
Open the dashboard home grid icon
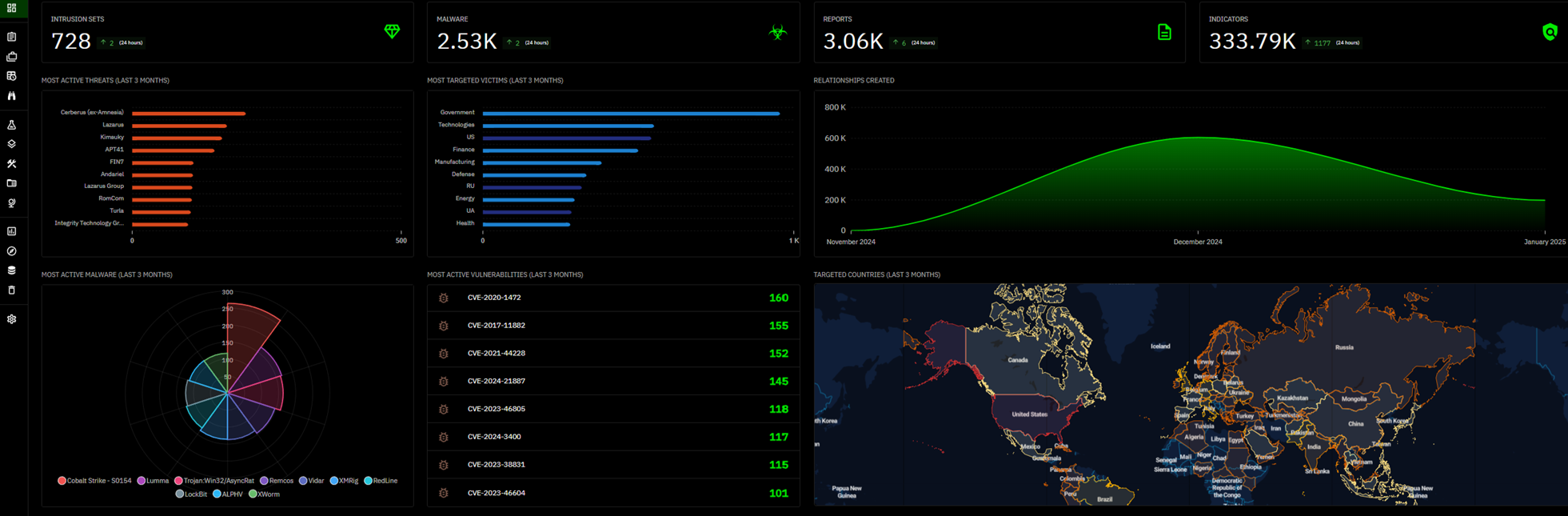pyautogui.click(x=12, y=8)
